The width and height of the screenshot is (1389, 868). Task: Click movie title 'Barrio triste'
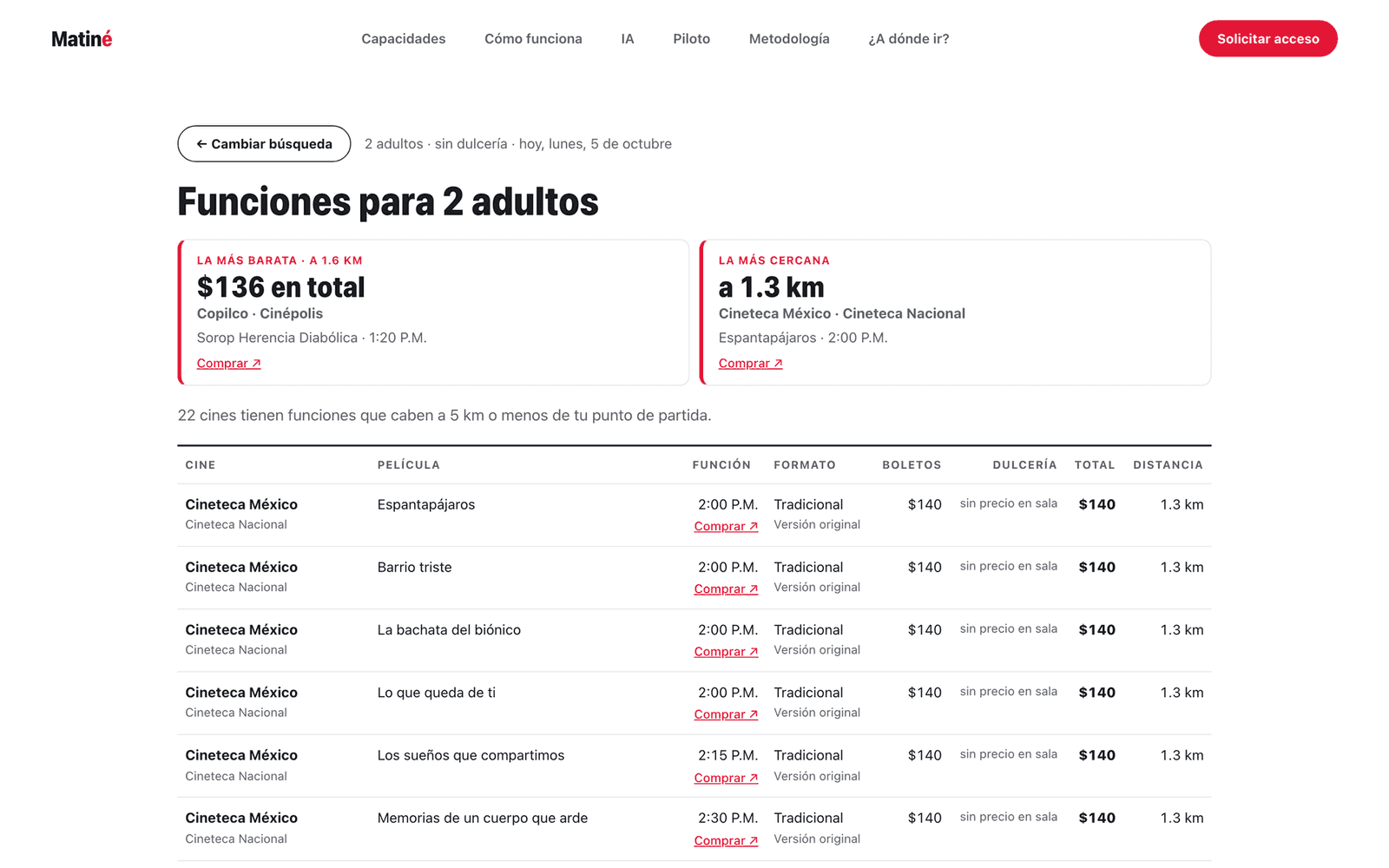pyautogui.click(x=415, y=568)
